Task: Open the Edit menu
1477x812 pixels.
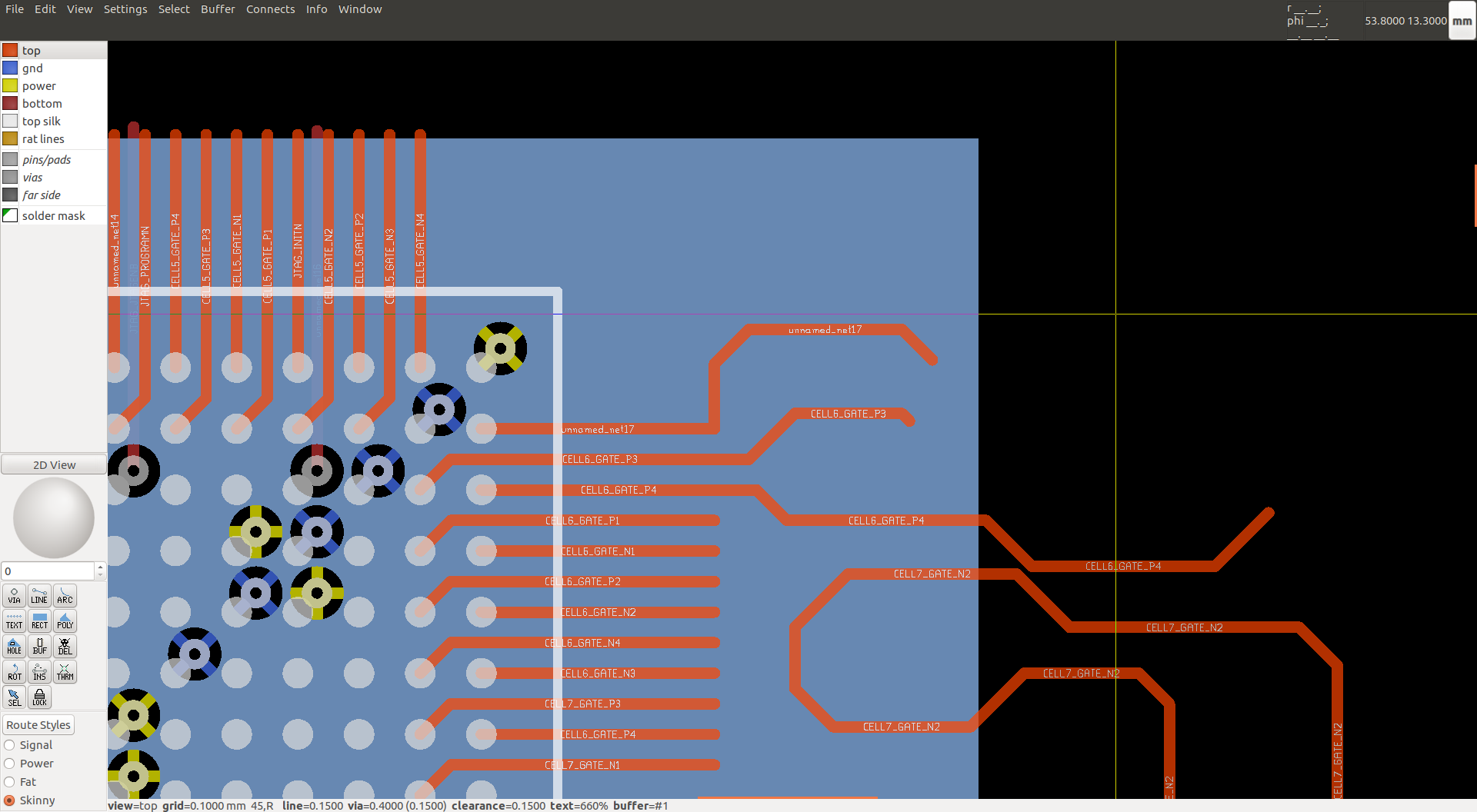Action: pos(45,9)
